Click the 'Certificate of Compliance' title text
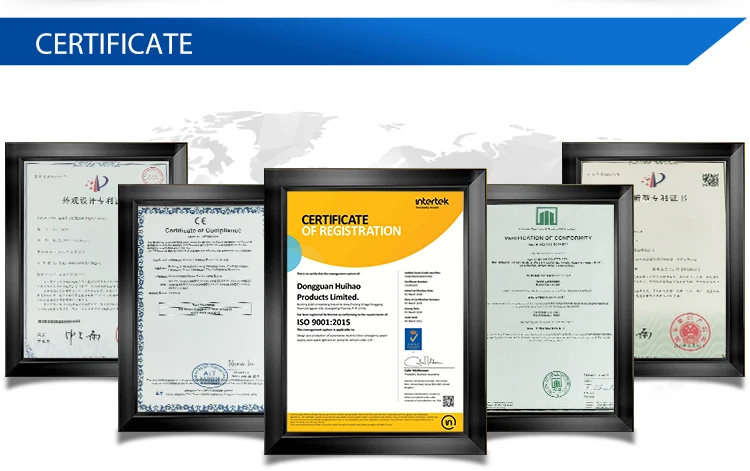The height and width of the screenshot is (471, 750). [x=203, y=230]
